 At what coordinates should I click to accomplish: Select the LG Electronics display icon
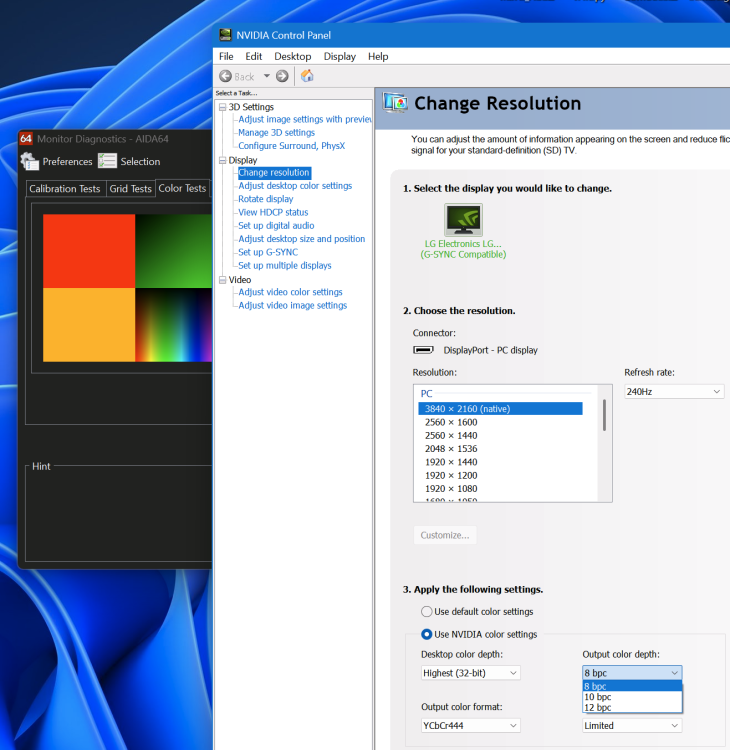(462, 220)
